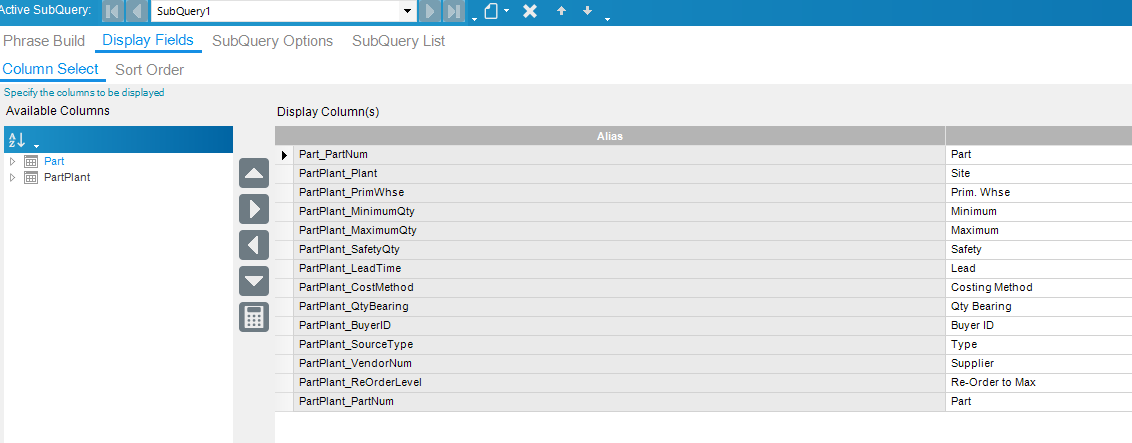The image size is (1132, 443).
Task: Switch to the Sort Order sub-tab
Action: point(149,70)
